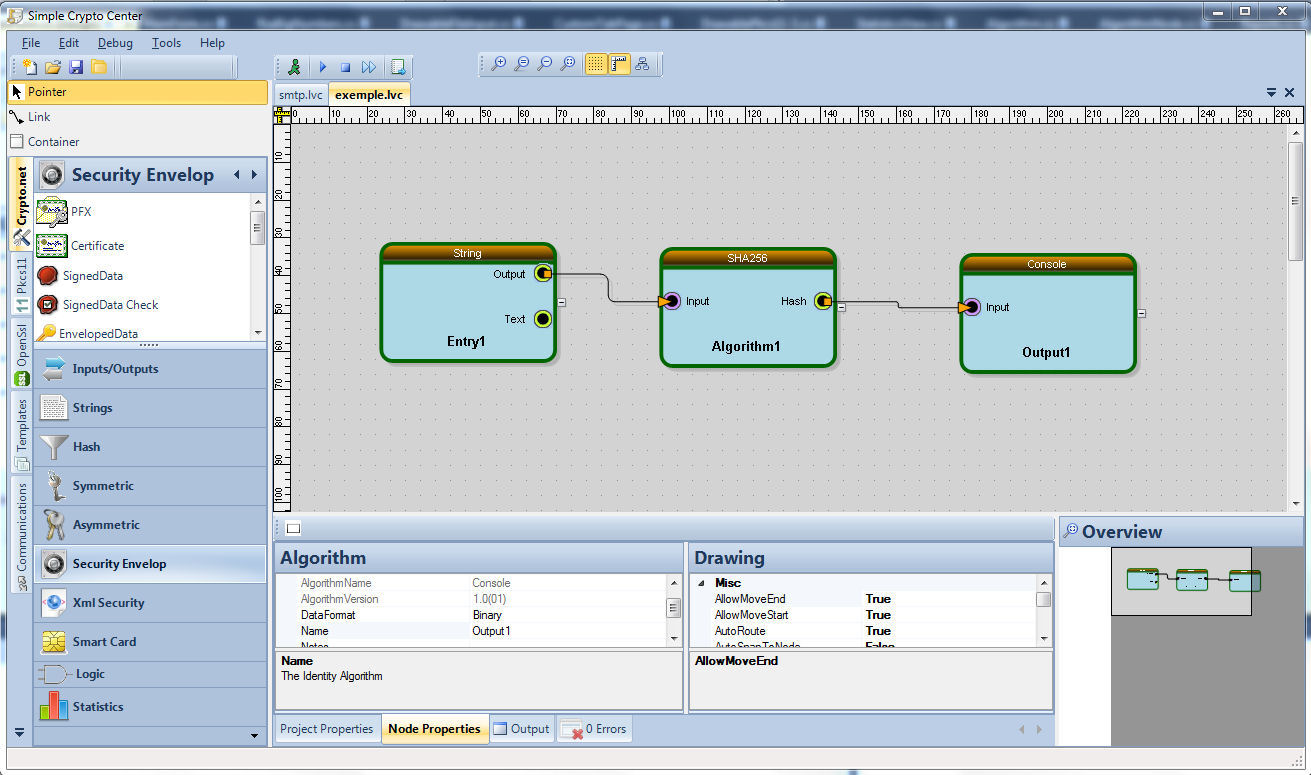Open the File menu
Viewport: 1311px width, 775px height.
point(31,43)
